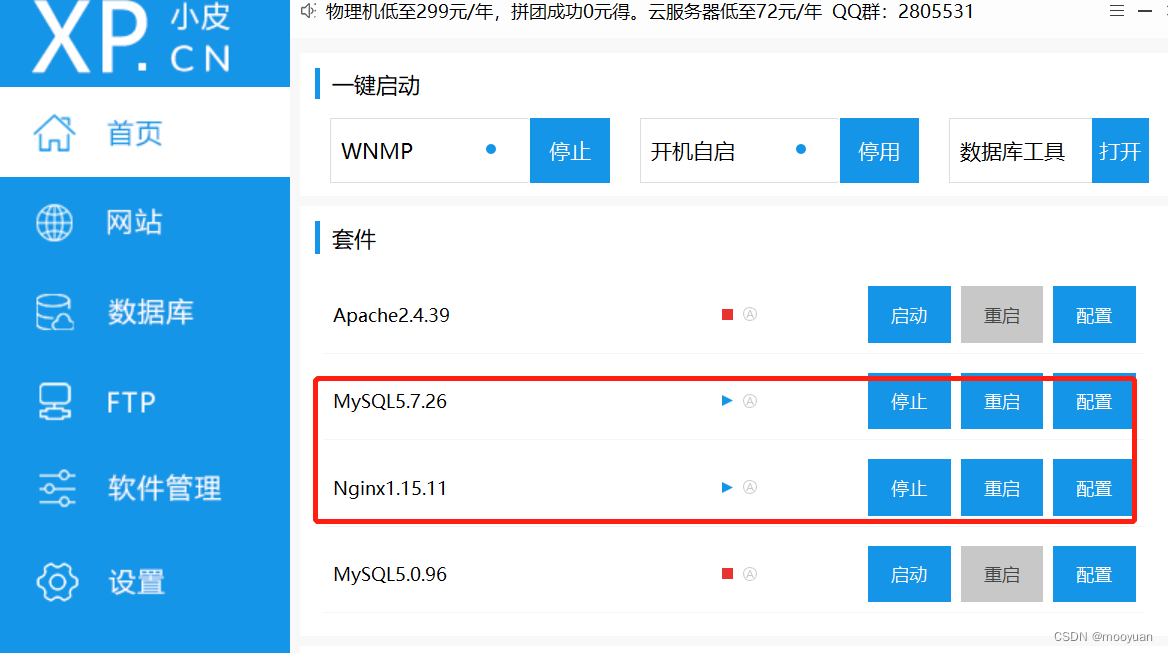Click the MySQL5.7.26 row label
Viewport: 1168px width, 653px height.
[390, 402]
